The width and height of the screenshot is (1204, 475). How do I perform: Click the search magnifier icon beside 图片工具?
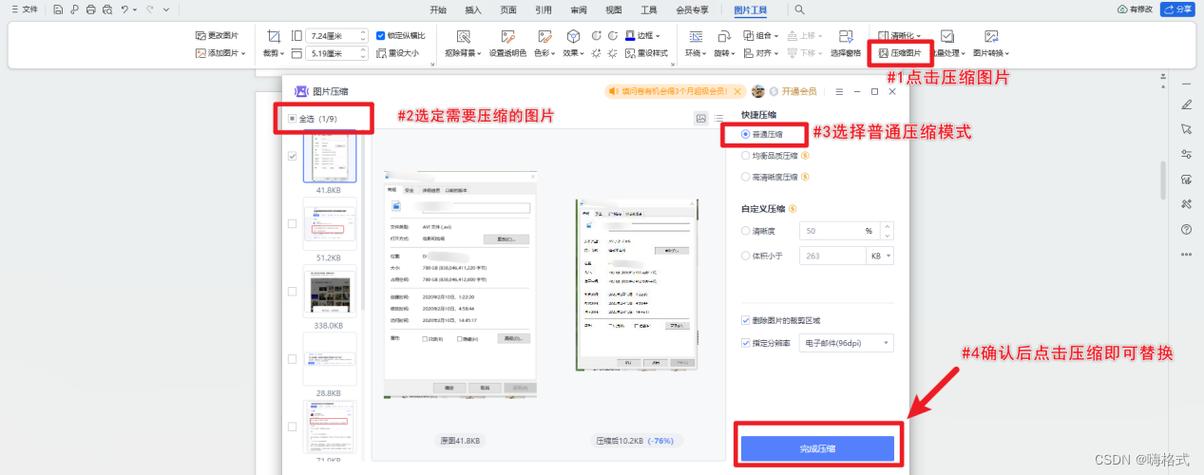pyautogui.click(x=799, y=9)
